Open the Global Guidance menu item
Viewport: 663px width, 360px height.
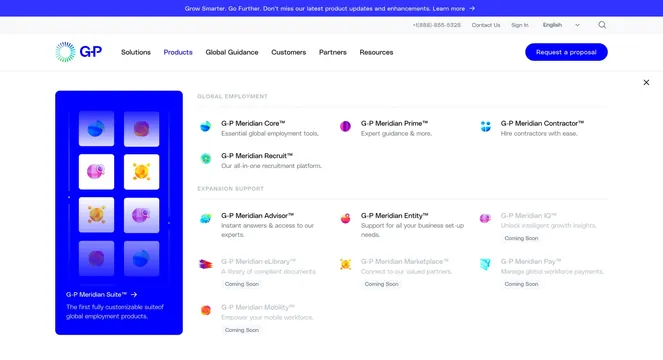click(x=232, y=52)
